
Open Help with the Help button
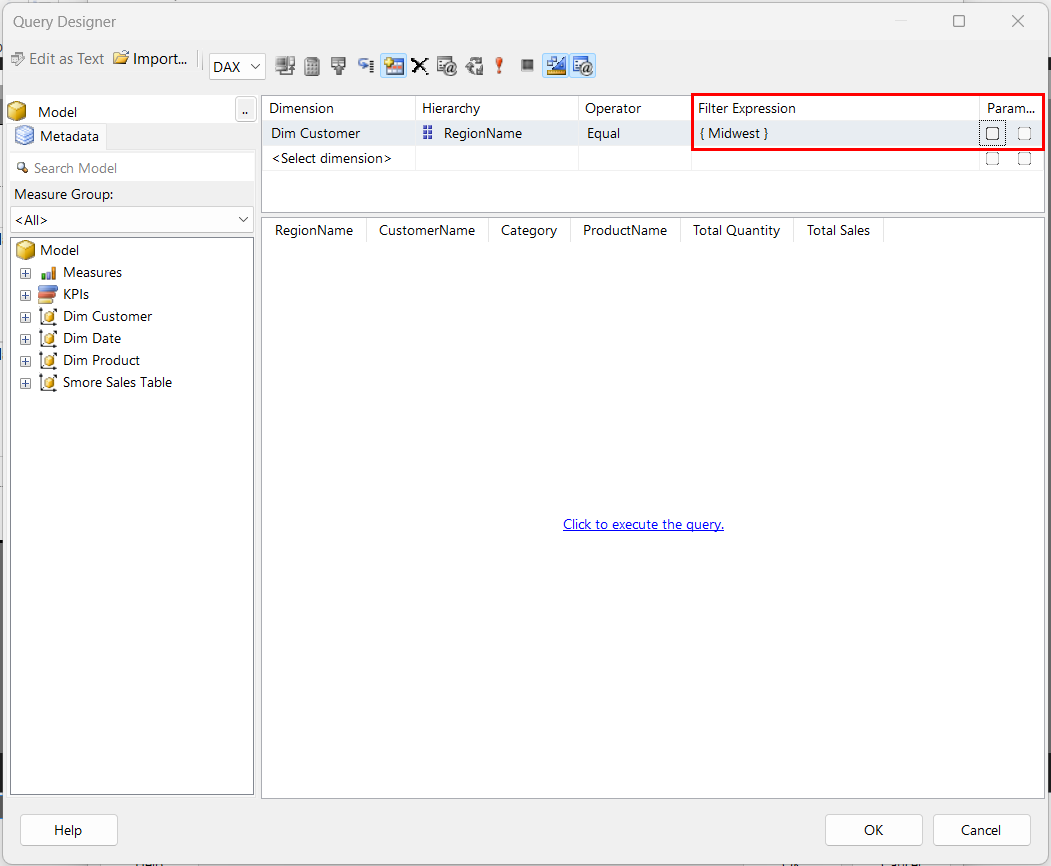point(68,830)
